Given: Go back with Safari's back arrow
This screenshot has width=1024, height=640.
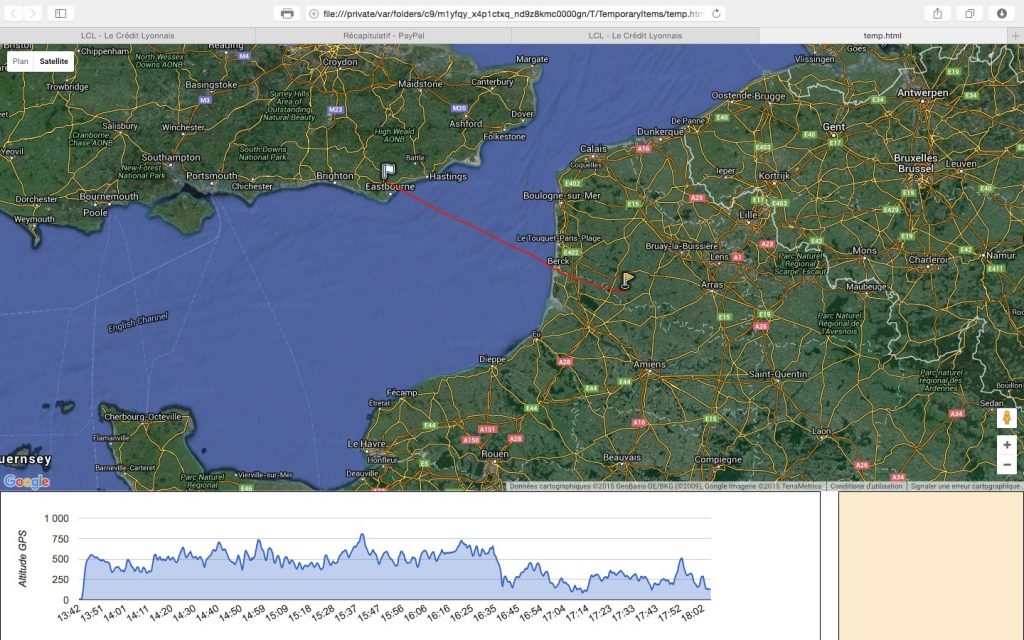Looking at the screenshot, I should pos(13,13).
